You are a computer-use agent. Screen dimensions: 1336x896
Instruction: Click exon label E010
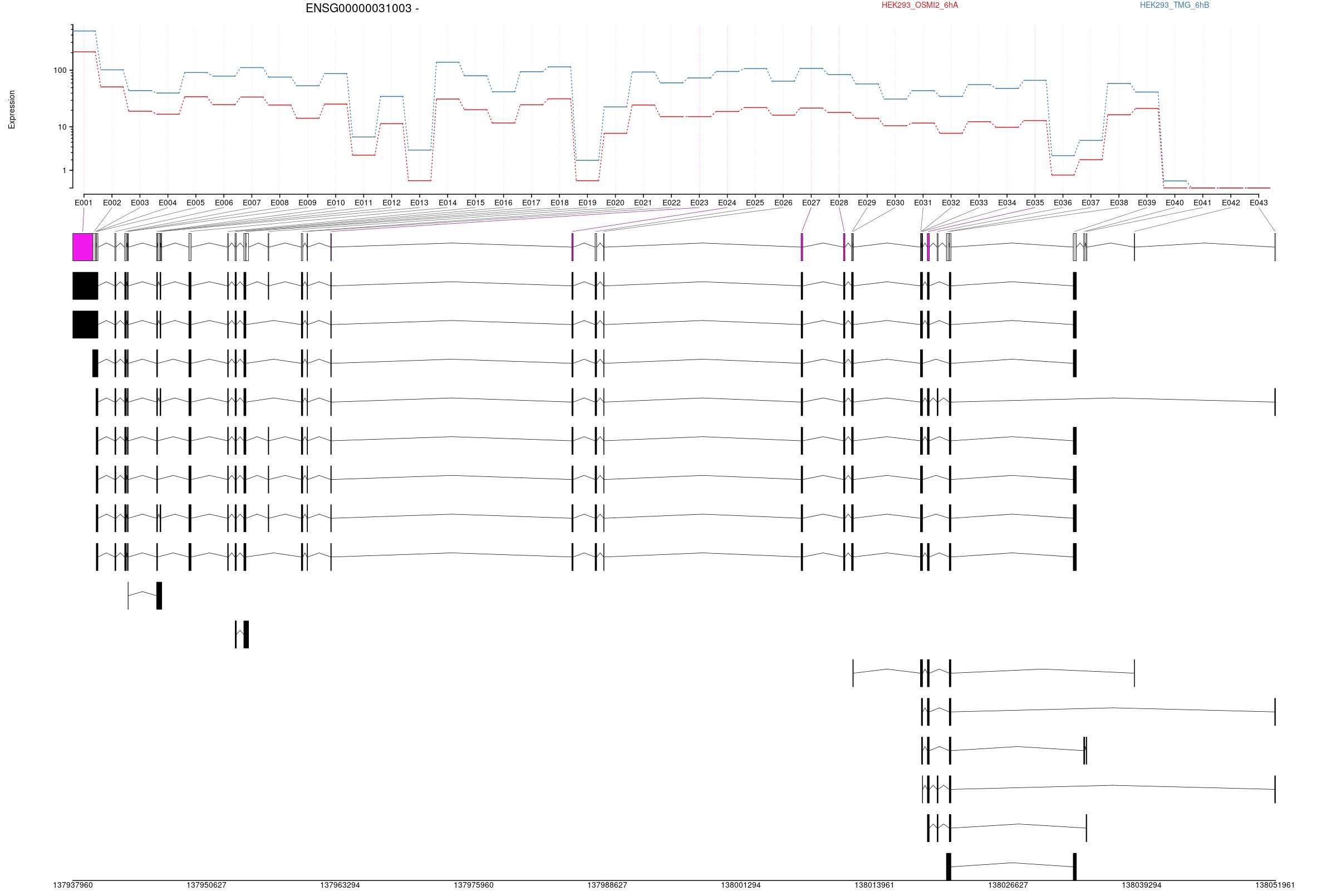pyautogui.click(x=336, y=203)
